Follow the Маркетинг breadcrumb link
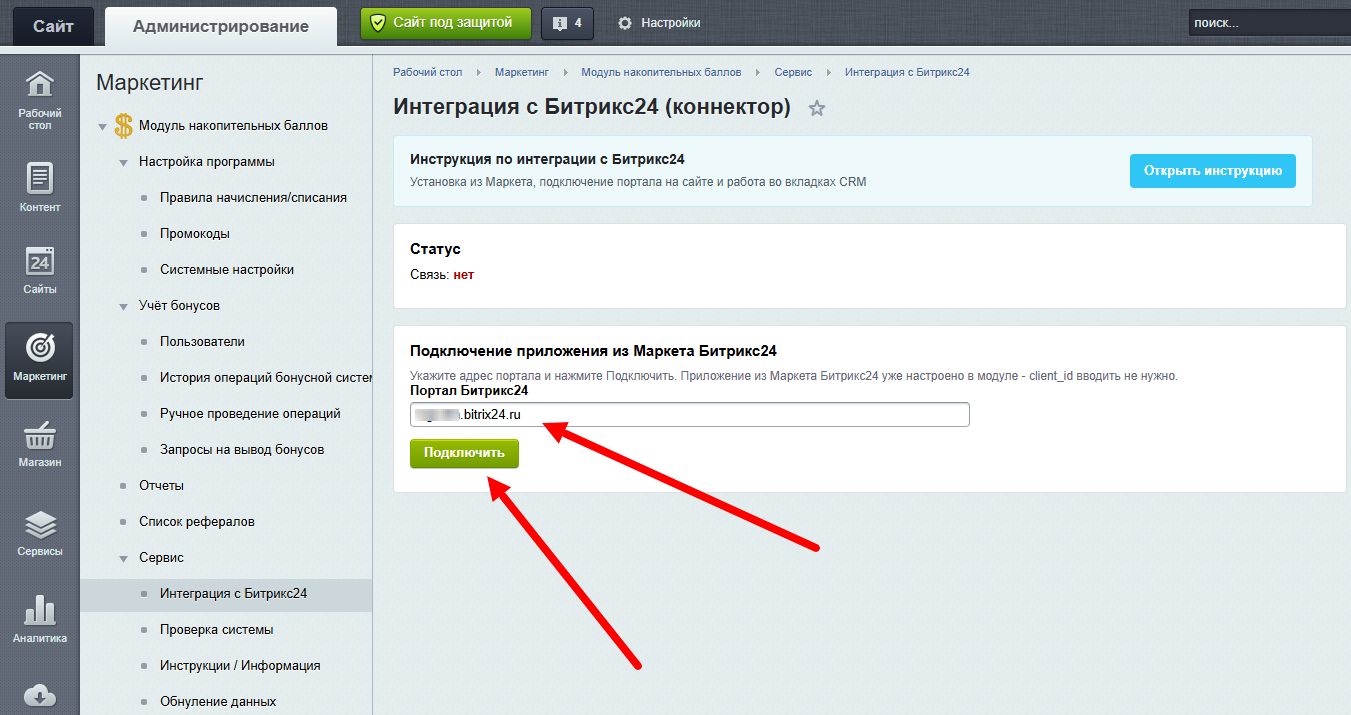 click(x=522, y=72)
